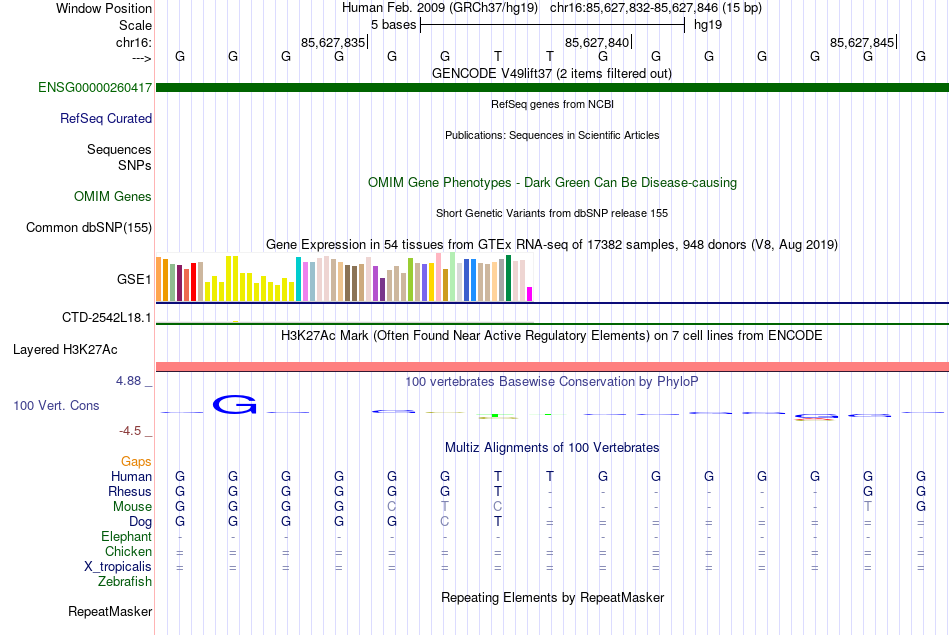
Task: Click the large blue G conservation logo
Action: 234,404
